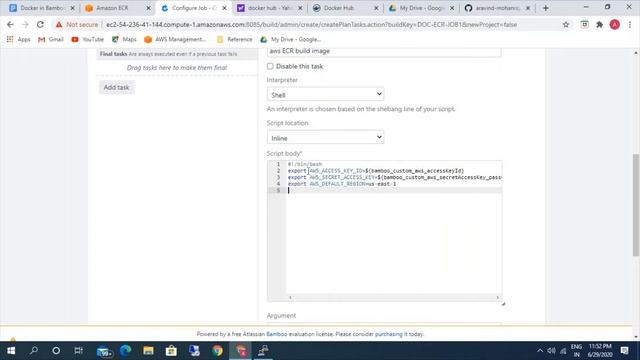
Task: Switch to My Drive Google tab
Action: pyautogui.click(x=421, y=8)
